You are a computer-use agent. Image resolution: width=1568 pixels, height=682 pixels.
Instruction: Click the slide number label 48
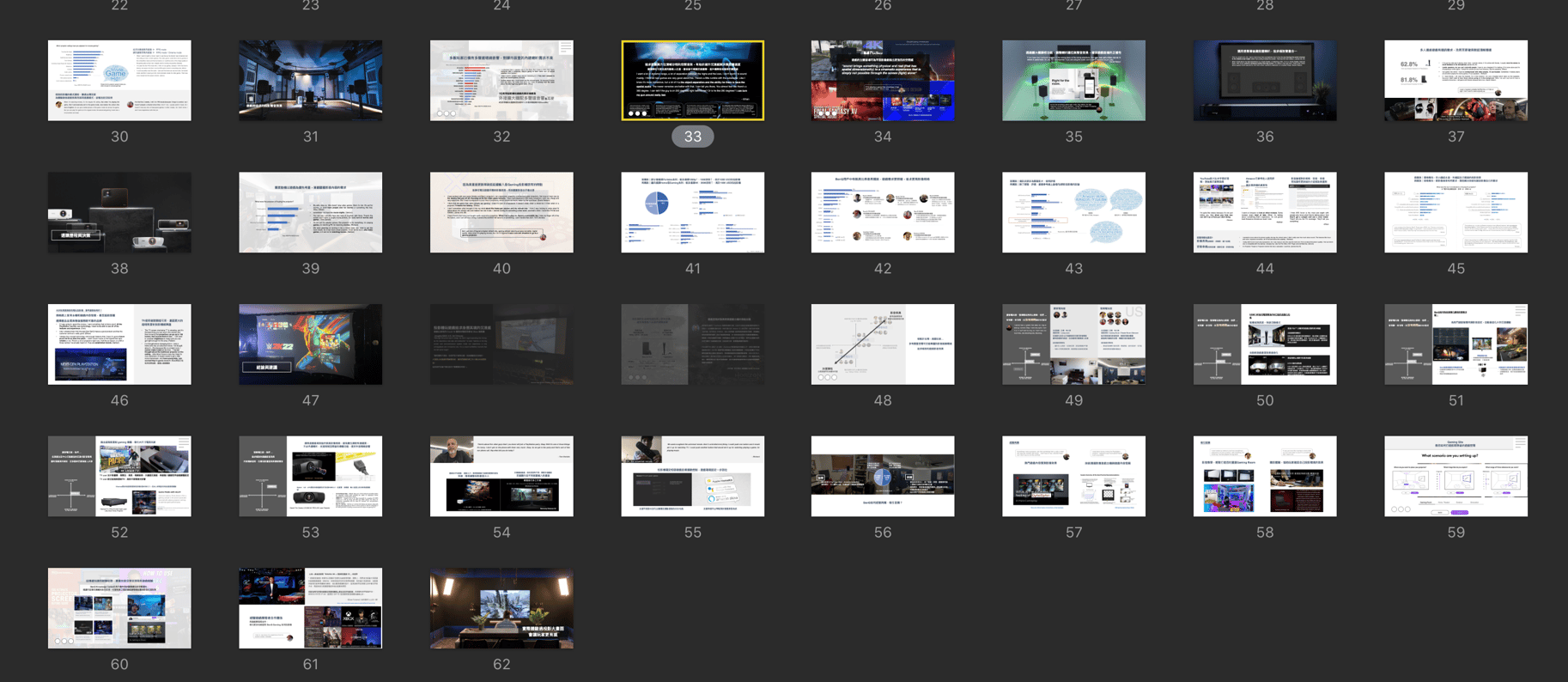tap(883, 400)
